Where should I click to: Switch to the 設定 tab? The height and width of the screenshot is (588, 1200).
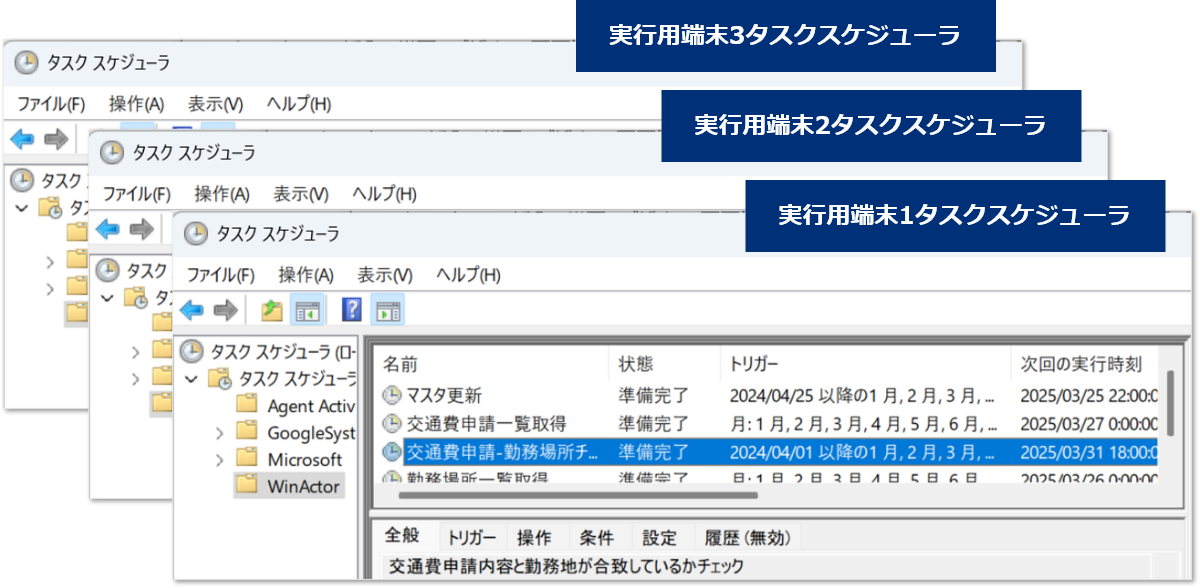pyautogui.click(x=659, y=537)
